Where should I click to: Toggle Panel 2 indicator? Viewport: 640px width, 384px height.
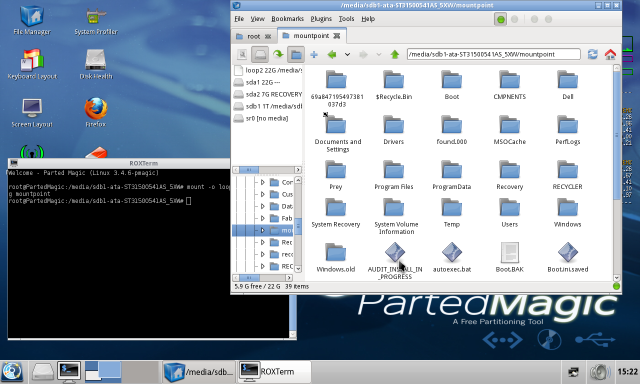tap(514, 19)
